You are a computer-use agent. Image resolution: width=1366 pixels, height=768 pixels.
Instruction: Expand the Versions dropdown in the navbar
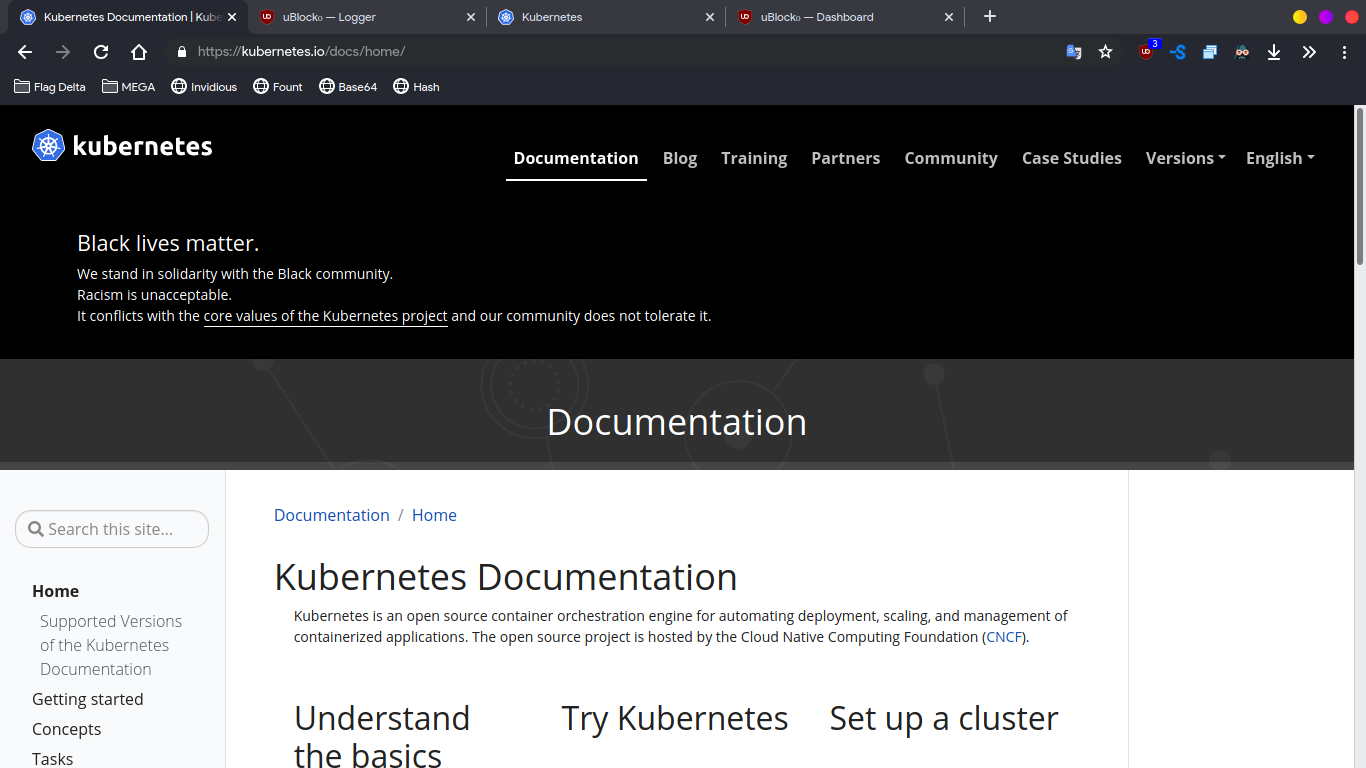tap(1186, 158)
